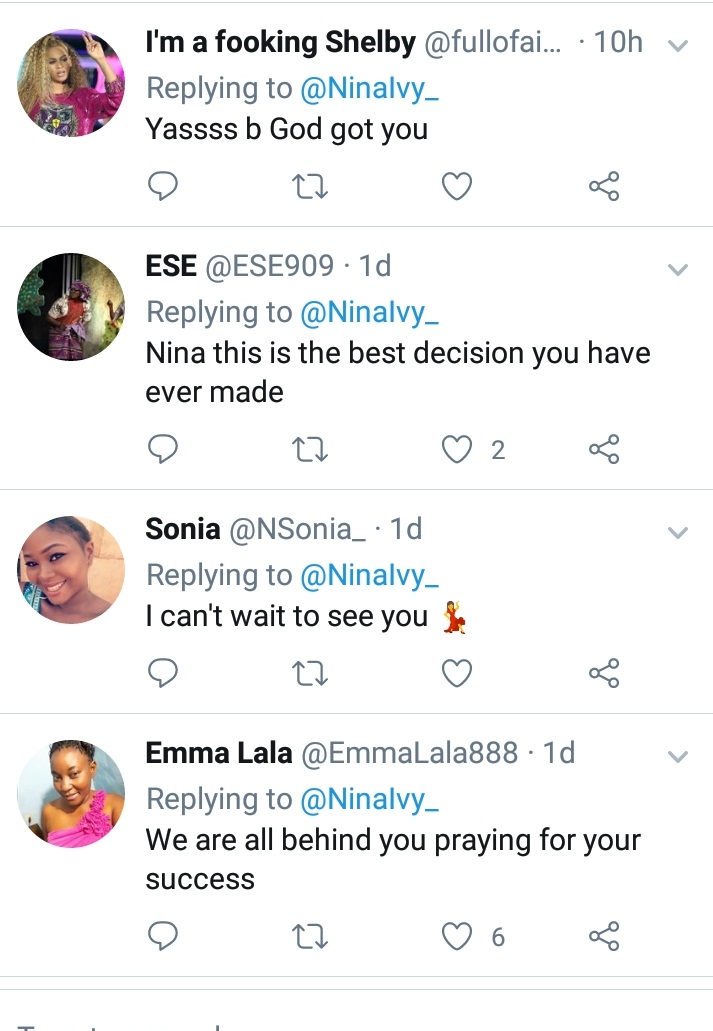Reply to the fooking Shelby tweet

click(x=162, y=186)
